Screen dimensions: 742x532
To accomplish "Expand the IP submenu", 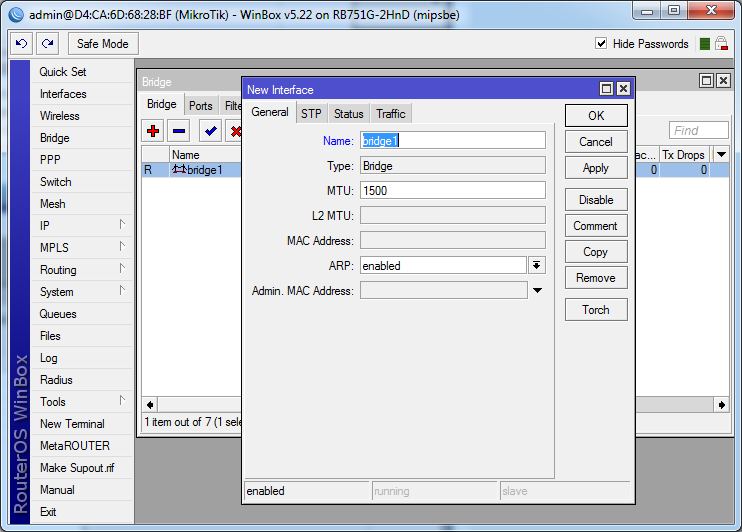I will coord(122,224).
